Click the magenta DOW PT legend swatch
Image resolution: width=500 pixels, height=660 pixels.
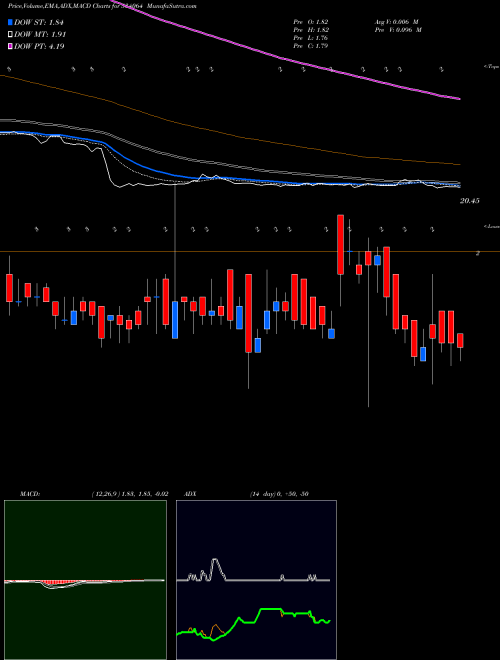tap(11, 46)
